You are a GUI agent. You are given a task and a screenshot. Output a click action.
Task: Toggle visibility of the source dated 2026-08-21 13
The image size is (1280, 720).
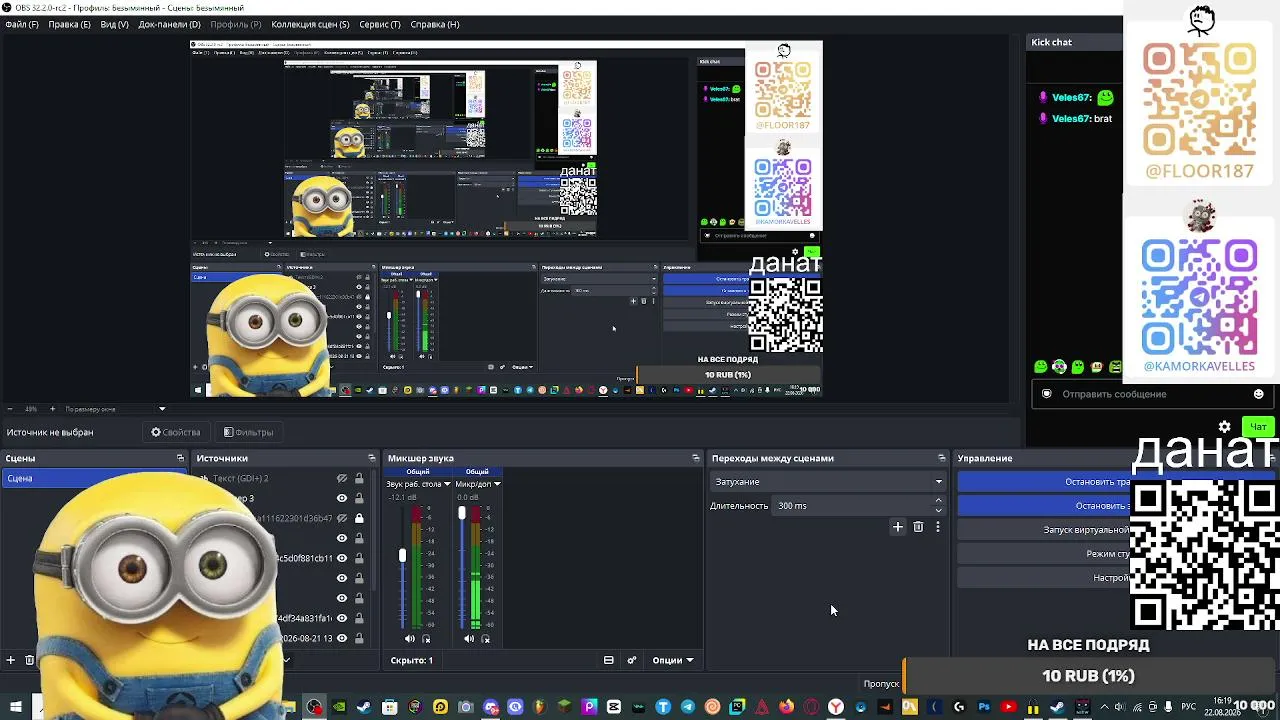click(342, 638)
